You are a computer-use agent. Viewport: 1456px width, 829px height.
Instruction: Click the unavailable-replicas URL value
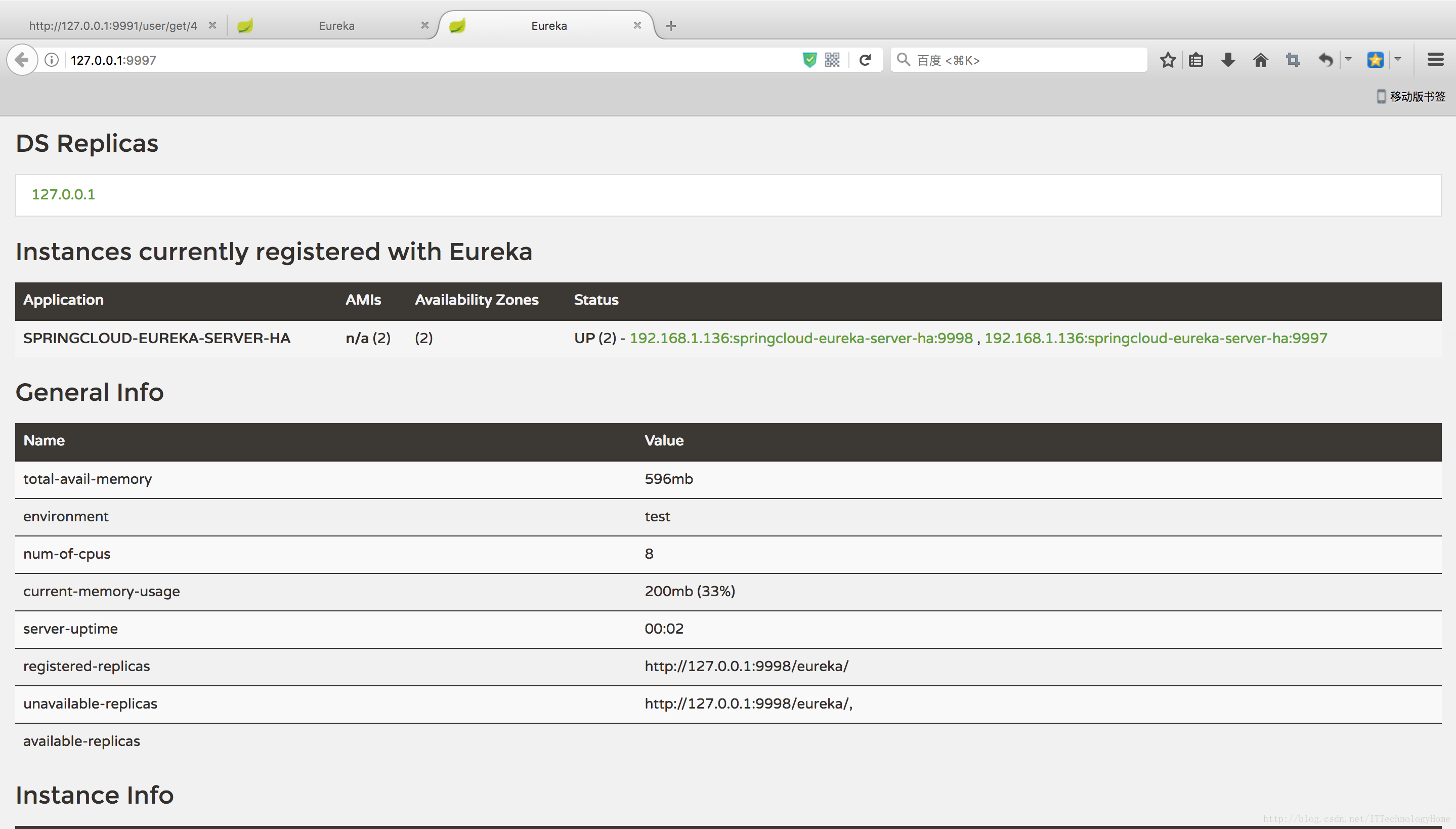(748, 703)
